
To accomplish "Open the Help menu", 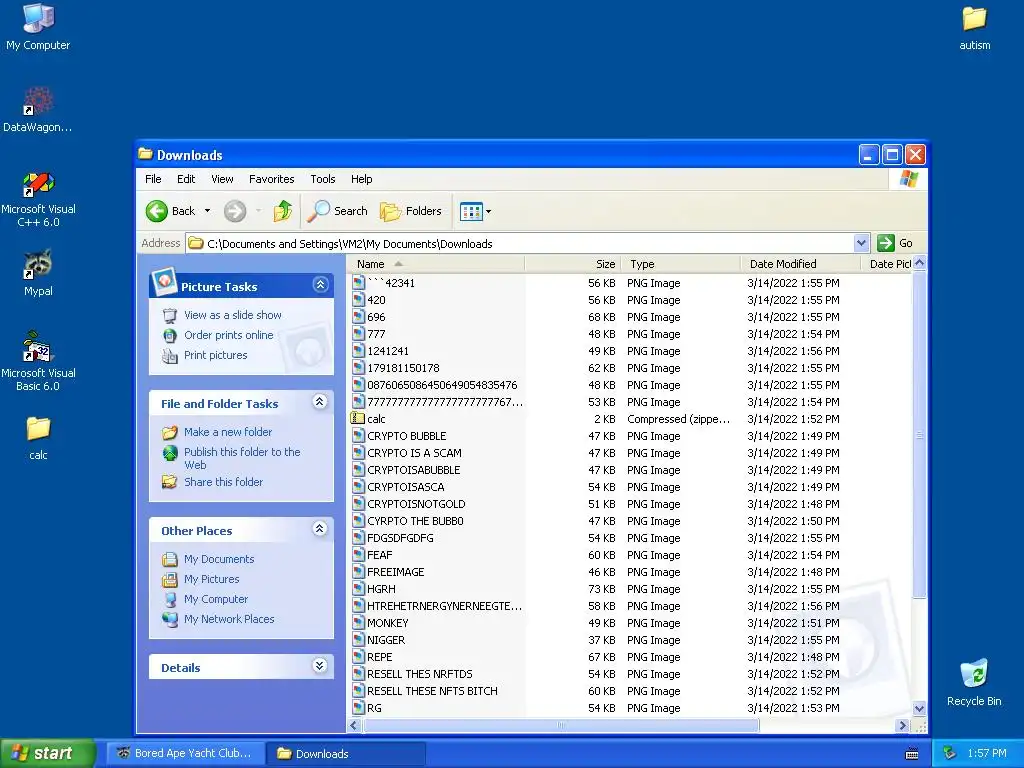I will 361,179.
